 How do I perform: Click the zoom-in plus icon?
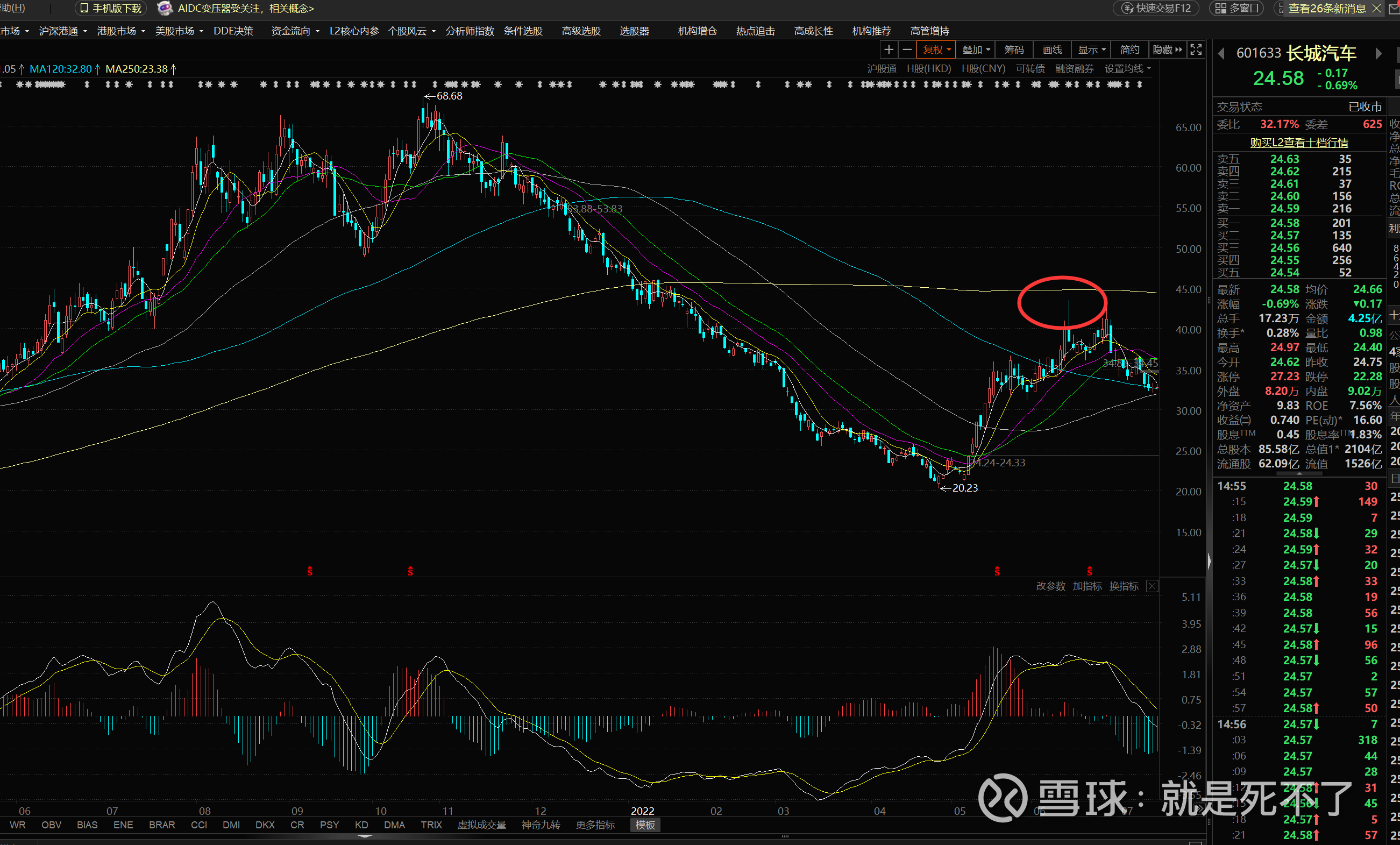(889, 50)
